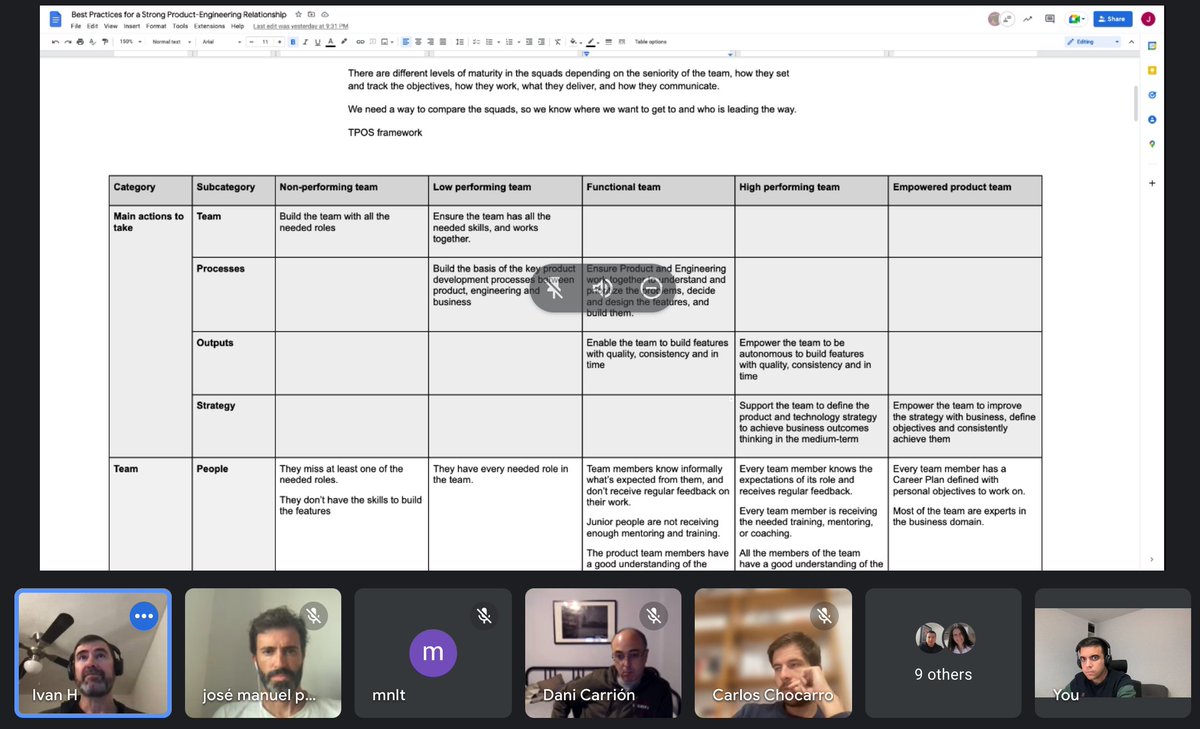
Task: Open the Edit menu
Action: tap(90, 26)
